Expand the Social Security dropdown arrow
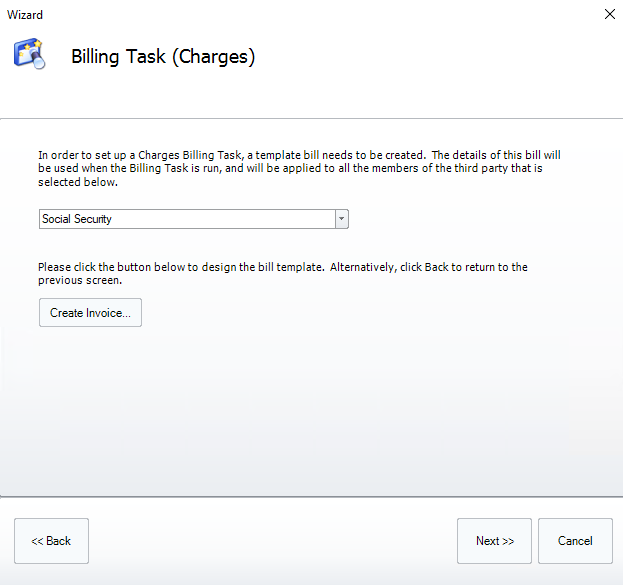Image resolution: width=623 pixels, height=585 pixels. (341, 219)
